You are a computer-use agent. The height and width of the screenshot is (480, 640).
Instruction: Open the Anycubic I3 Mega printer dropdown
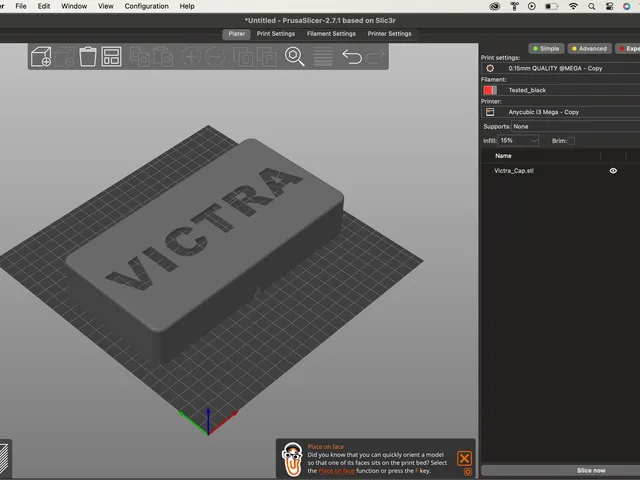(561, 112)
